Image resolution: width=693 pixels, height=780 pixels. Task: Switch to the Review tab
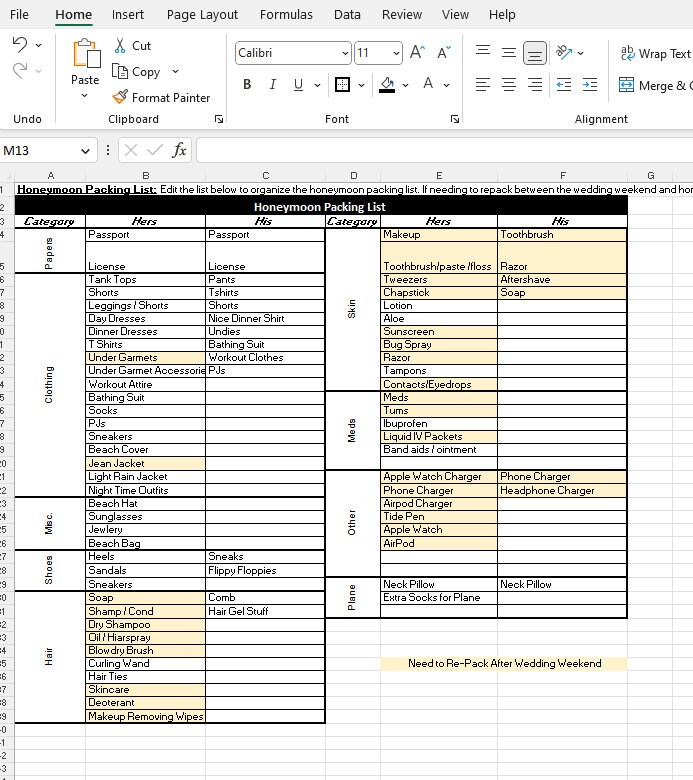pos(402,14)
